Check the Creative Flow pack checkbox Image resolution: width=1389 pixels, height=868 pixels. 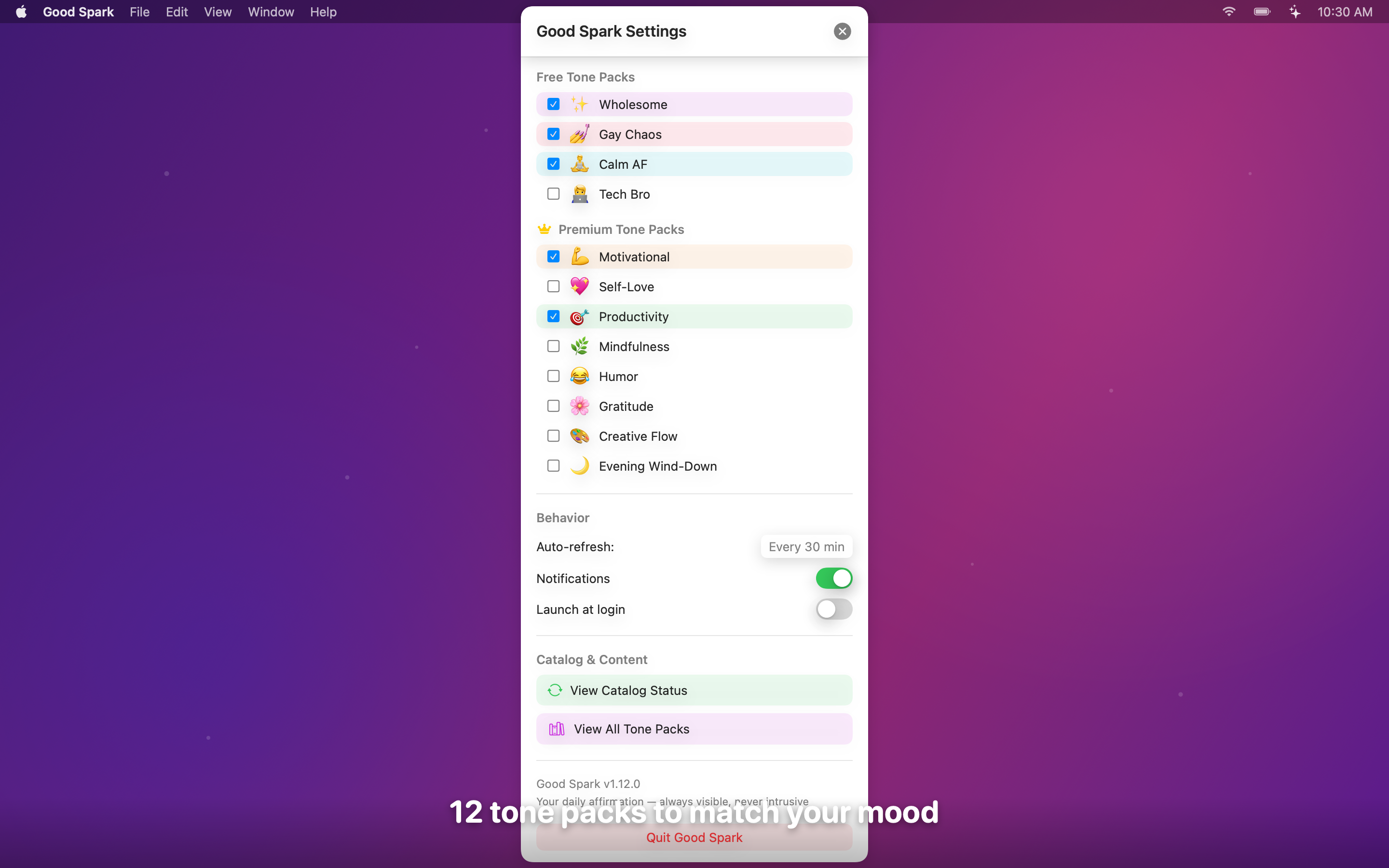point(553,436)
